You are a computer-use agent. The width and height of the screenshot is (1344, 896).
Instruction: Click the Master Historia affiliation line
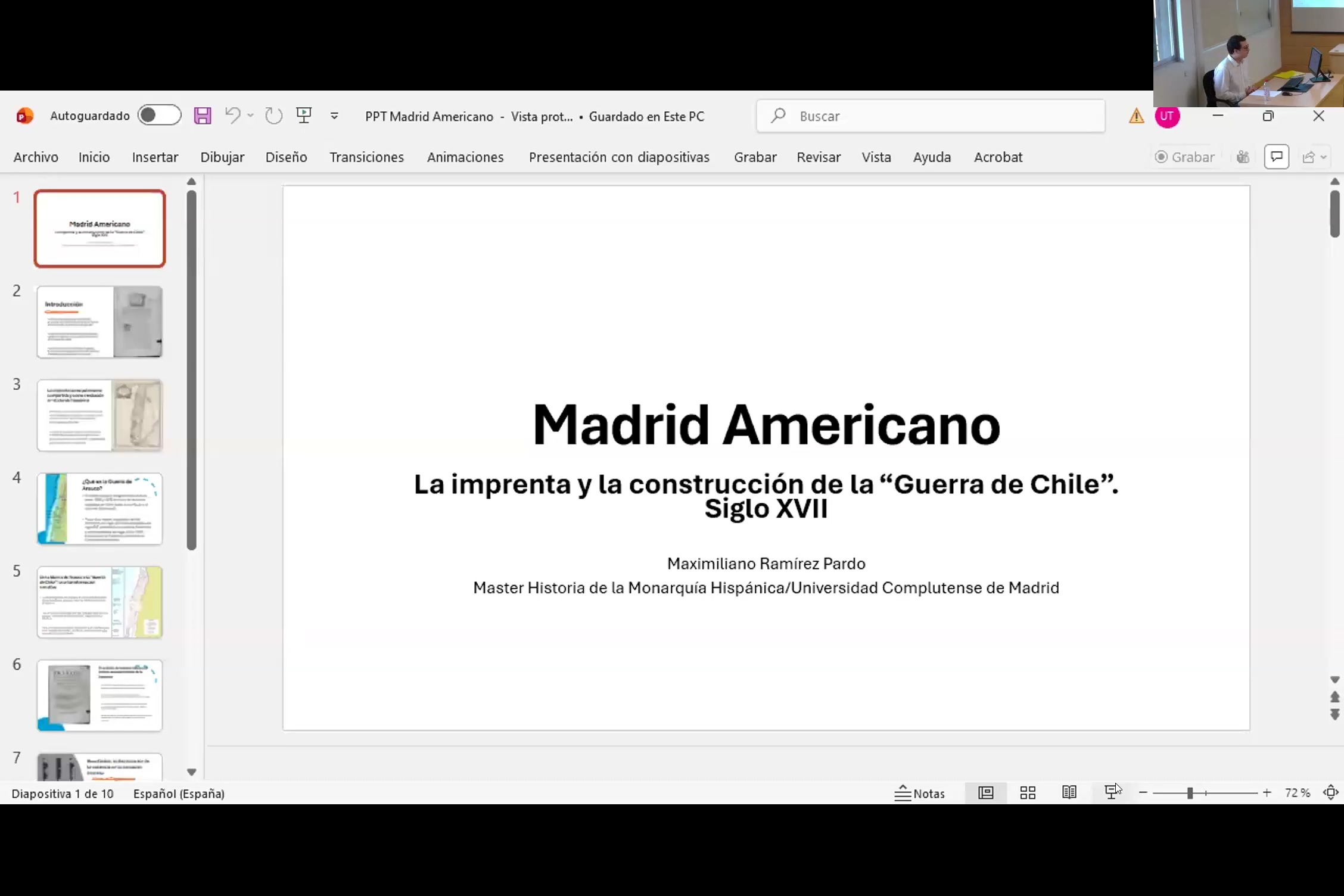click(x=766, y=588)
